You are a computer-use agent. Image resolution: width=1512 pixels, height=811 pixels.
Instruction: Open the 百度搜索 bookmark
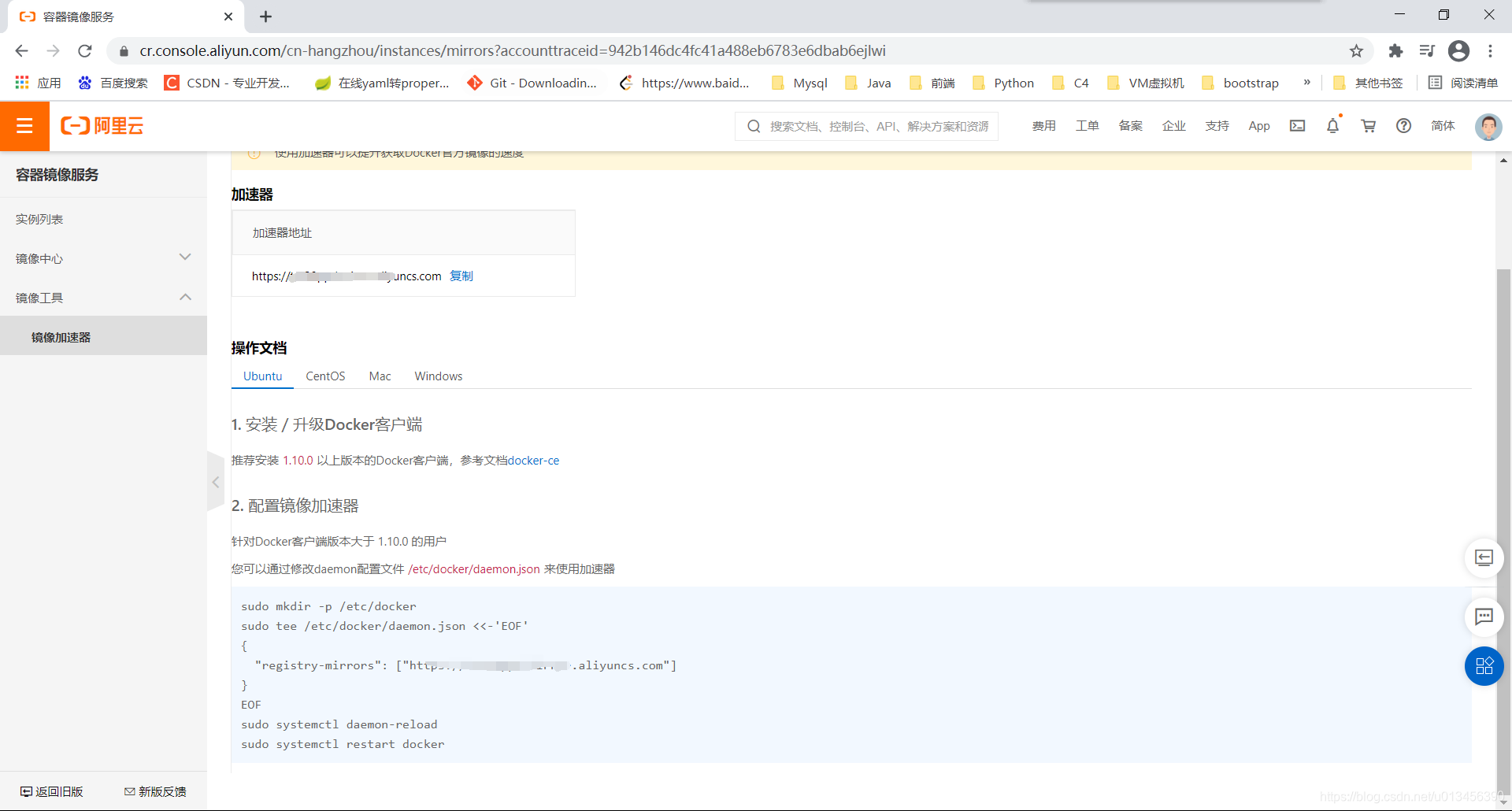point(113,83)
